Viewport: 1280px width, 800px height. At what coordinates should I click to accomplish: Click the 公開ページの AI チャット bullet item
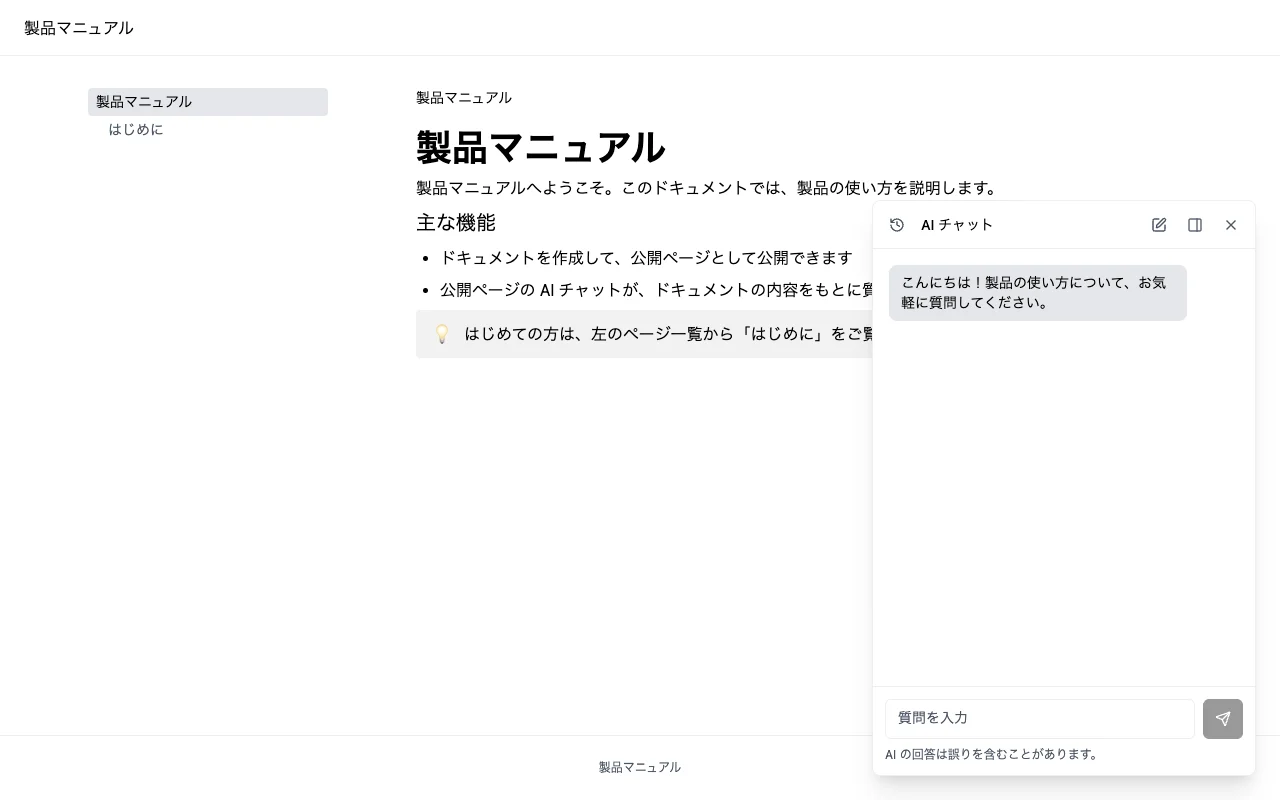tap(657, 290)
